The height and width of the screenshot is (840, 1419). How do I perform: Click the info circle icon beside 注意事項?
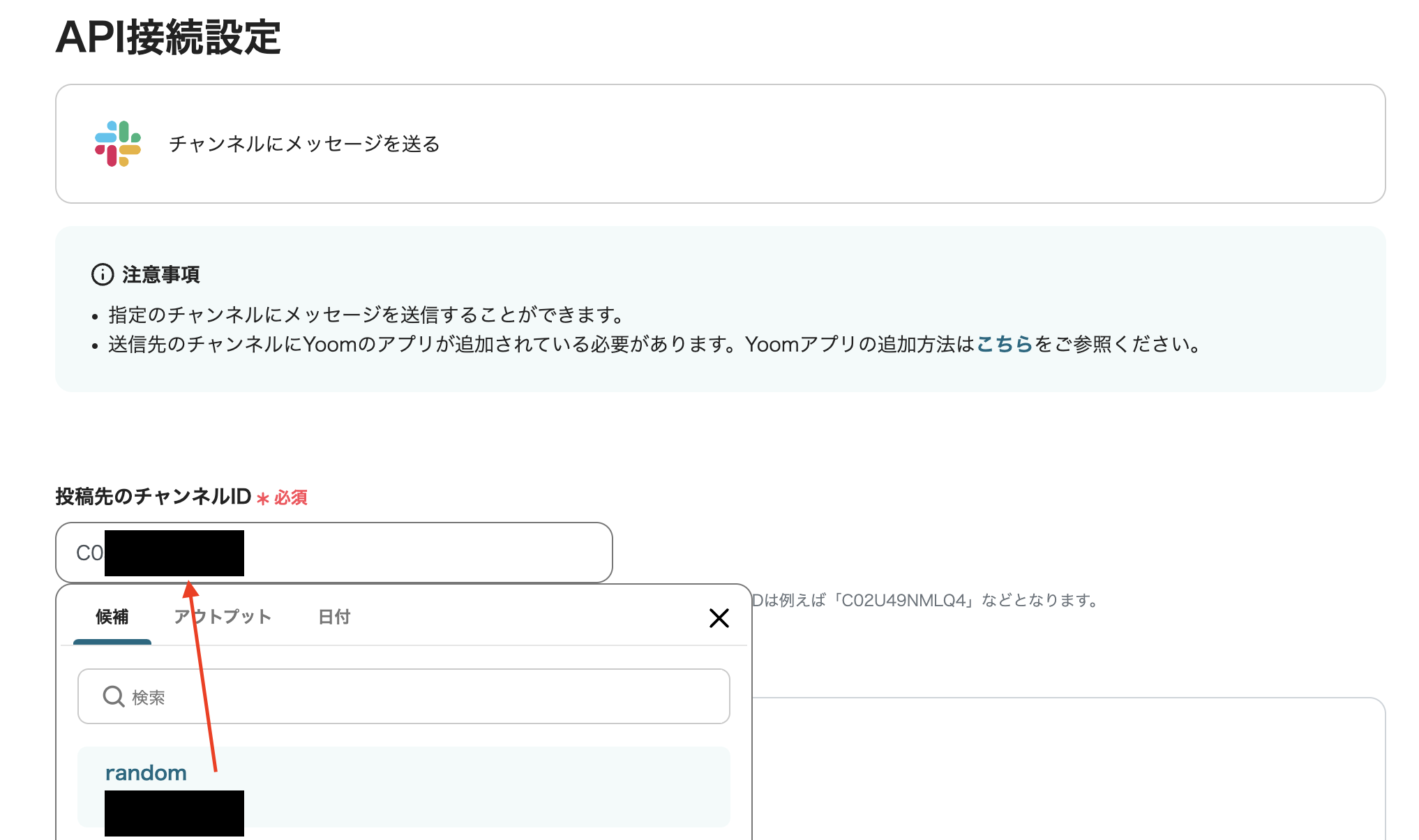103,274
